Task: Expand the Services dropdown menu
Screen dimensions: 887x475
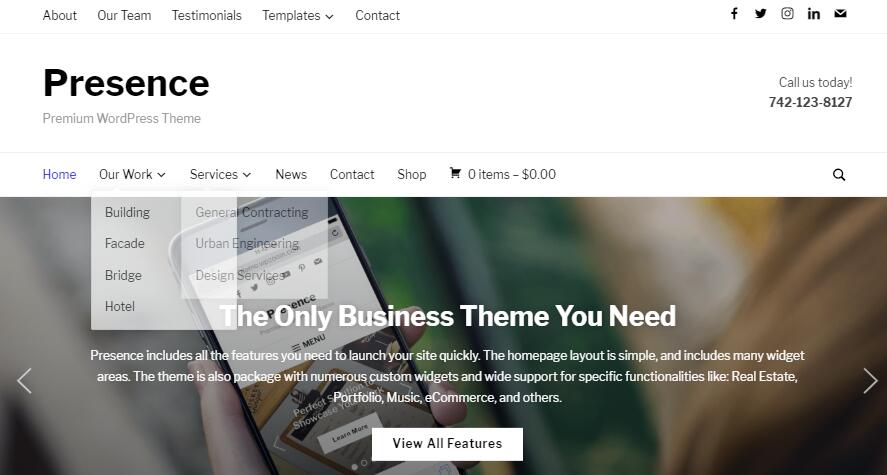Action: point(221,174)
